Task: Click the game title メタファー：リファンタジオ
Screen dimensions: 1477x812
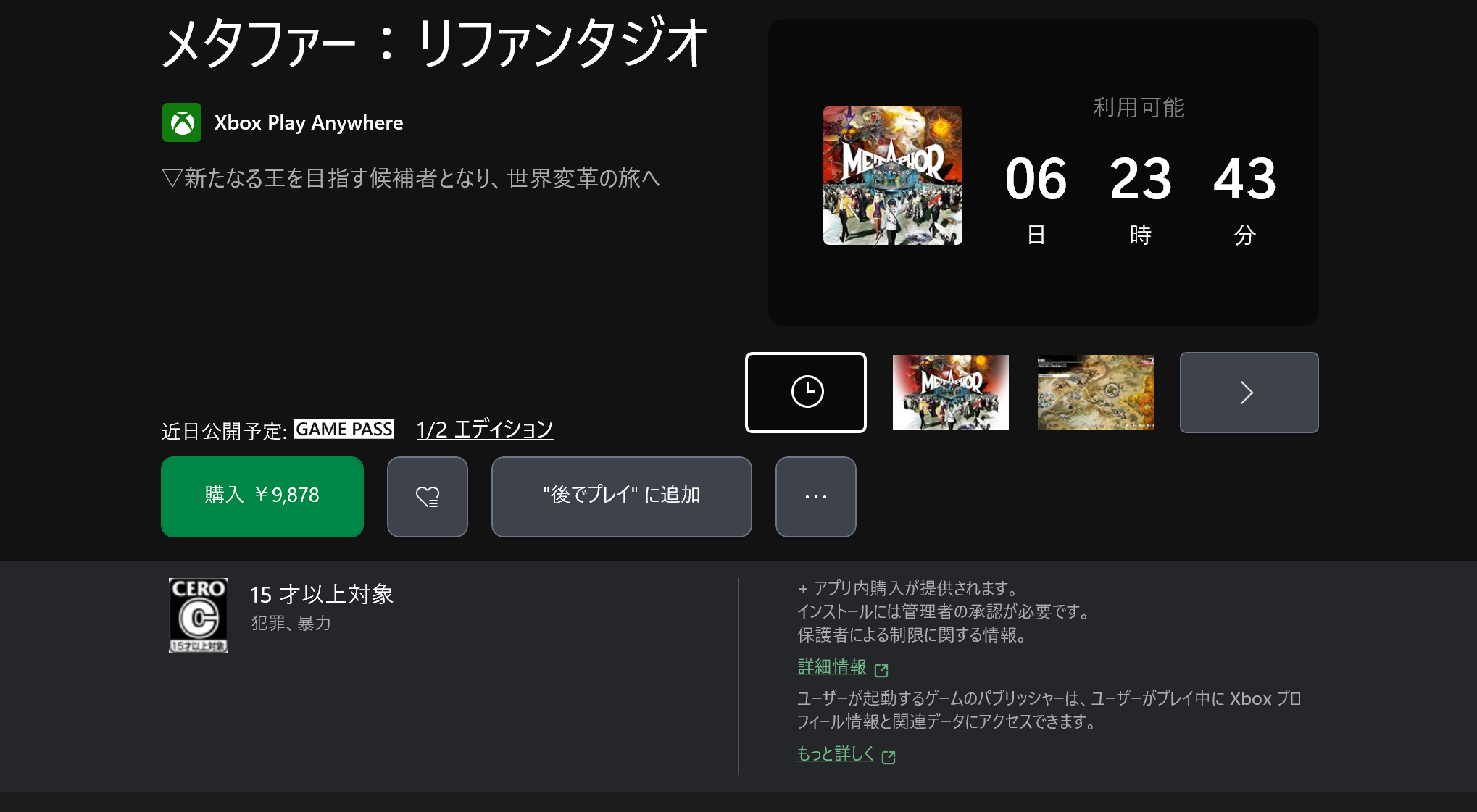Action: click(x=435, y=43)
